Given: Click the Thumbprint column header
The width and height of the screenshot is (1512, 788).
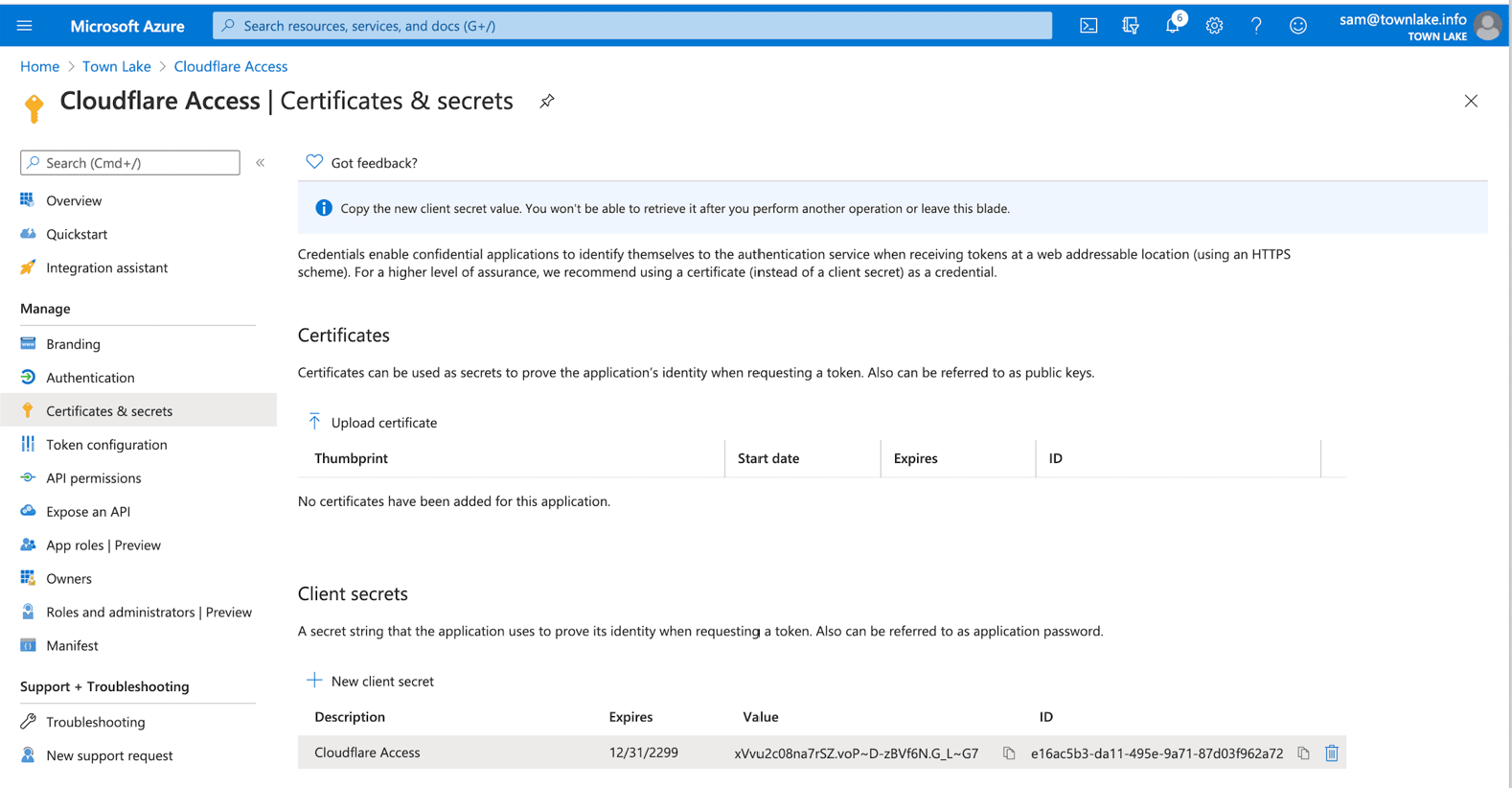Looking at the screenshot, I should coord(351,458).
